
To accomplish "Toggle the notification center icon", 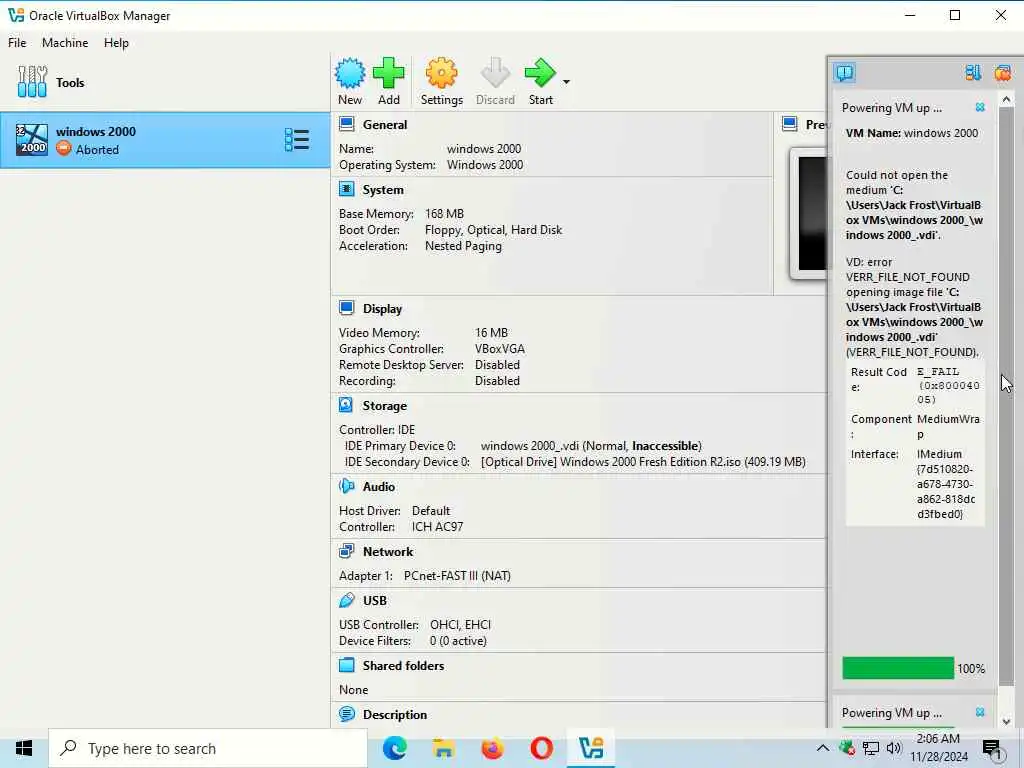I will coord(844,72).
